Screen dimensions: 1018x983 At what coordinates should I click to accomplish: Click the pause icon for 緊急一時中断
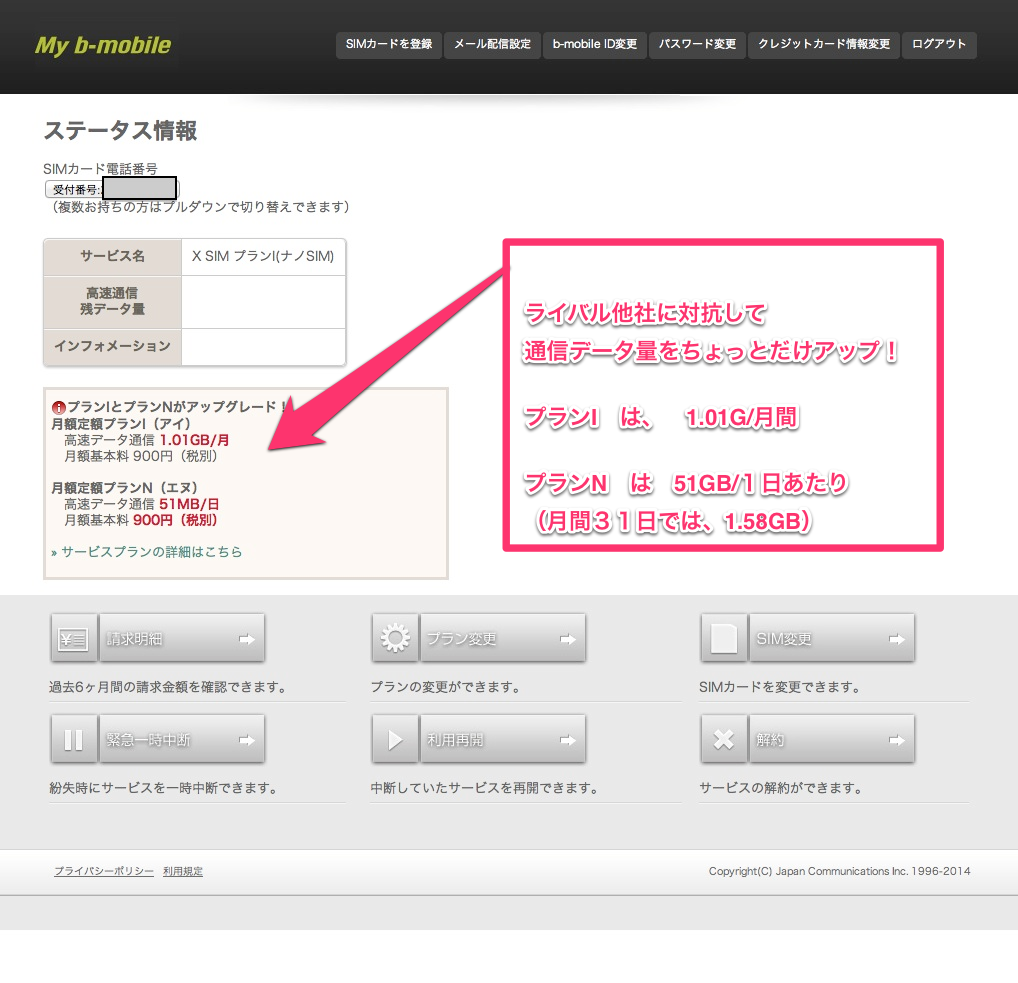coord(74,740)
